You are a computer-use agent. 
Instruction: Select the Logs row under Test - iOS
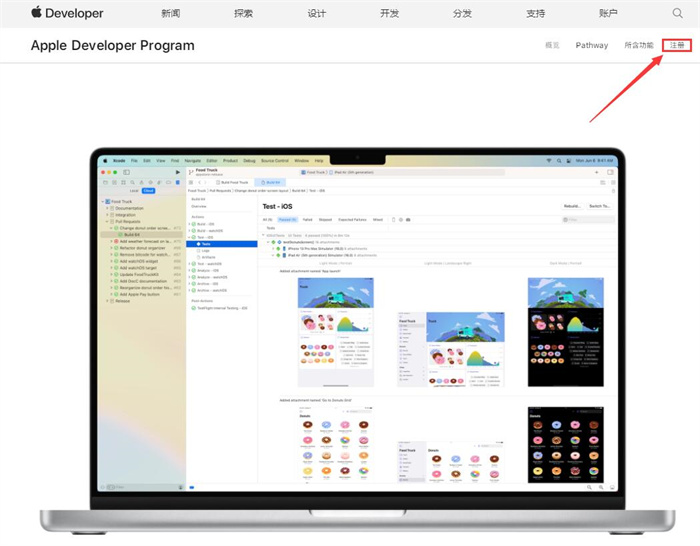[x=205, y=250]
